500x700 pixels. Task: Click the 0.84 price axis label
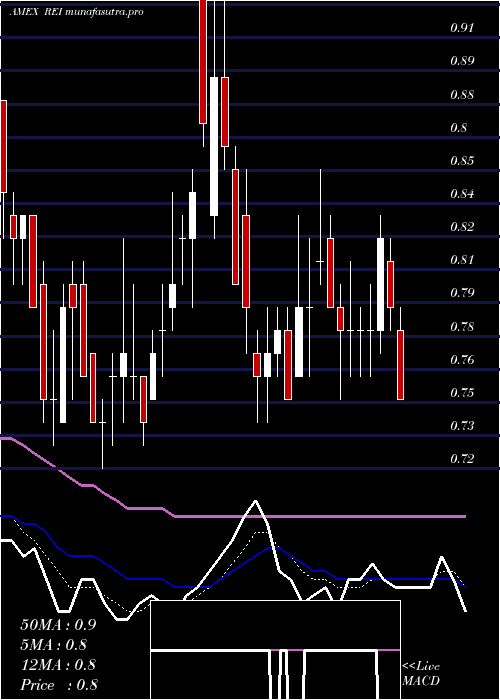[462, 194]
